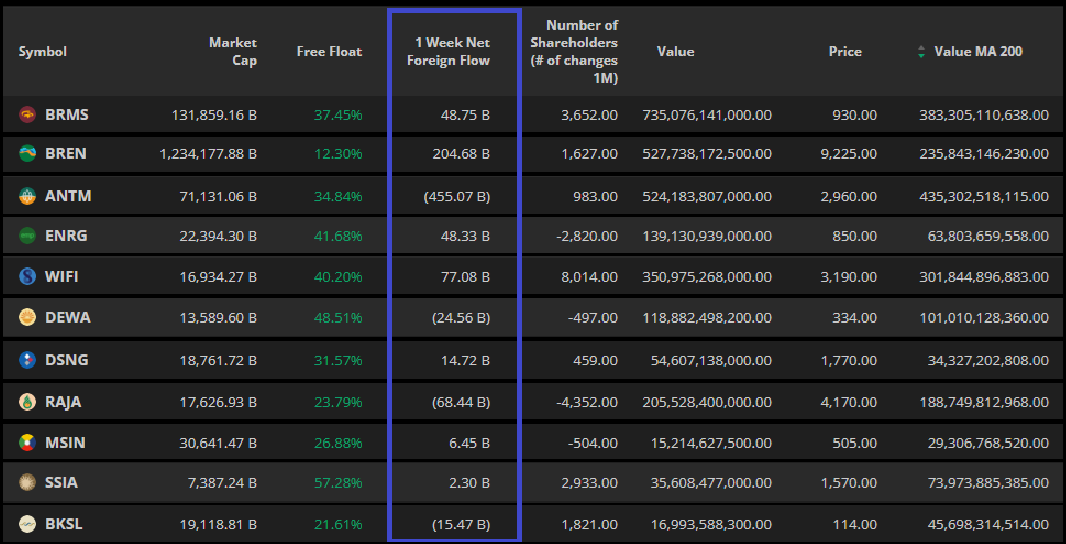The width and height of the screenshot is (1066, 544).
Task: Open the SSIA ticker symbol link
Action: [x=61, y=483]
